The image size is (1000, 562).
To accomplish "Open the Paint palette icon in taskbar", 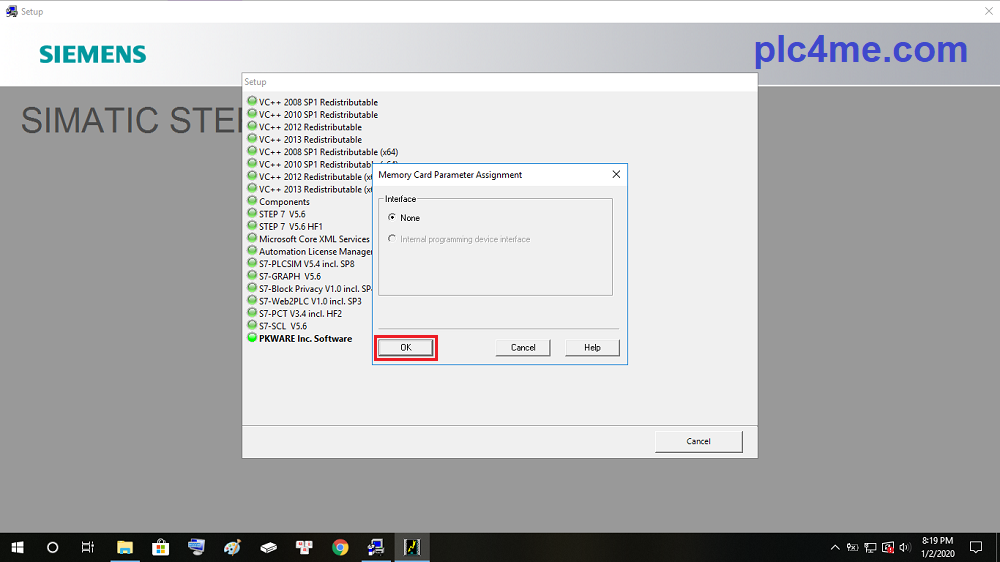I will point(233,547).
